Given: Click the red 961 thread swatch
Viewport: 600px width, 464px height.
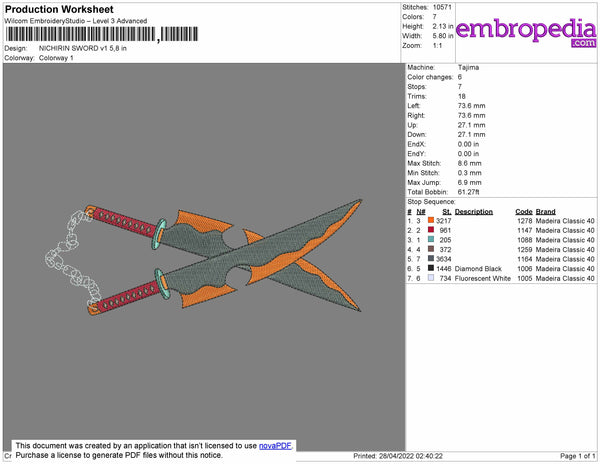Looking at the screenshot, I should coord(431,230).
